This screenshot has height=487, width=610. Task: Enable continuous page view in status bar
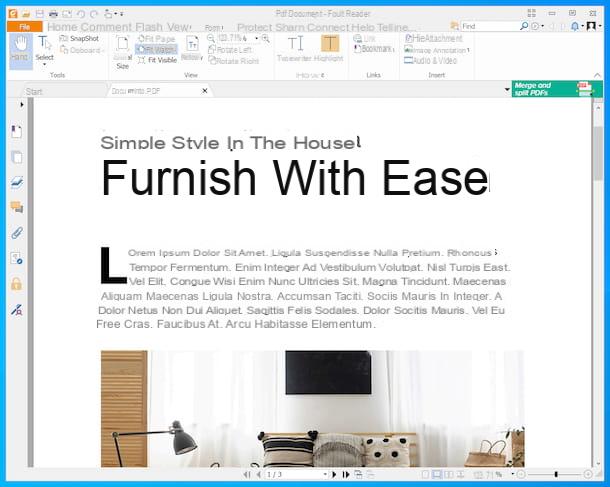point(437,475)
